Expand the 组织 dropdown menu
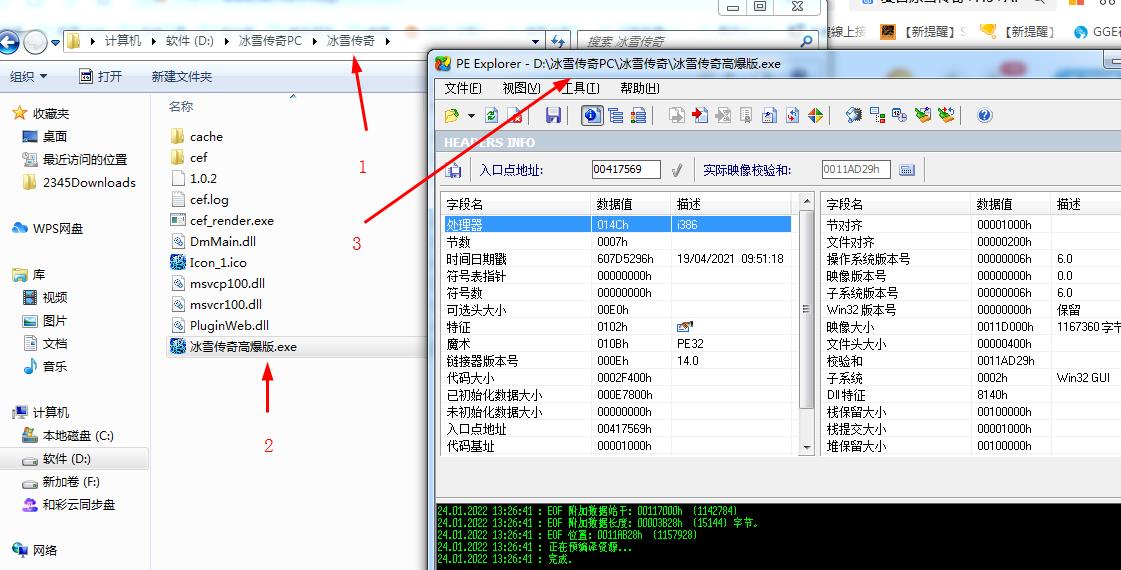 click(28, 76)
